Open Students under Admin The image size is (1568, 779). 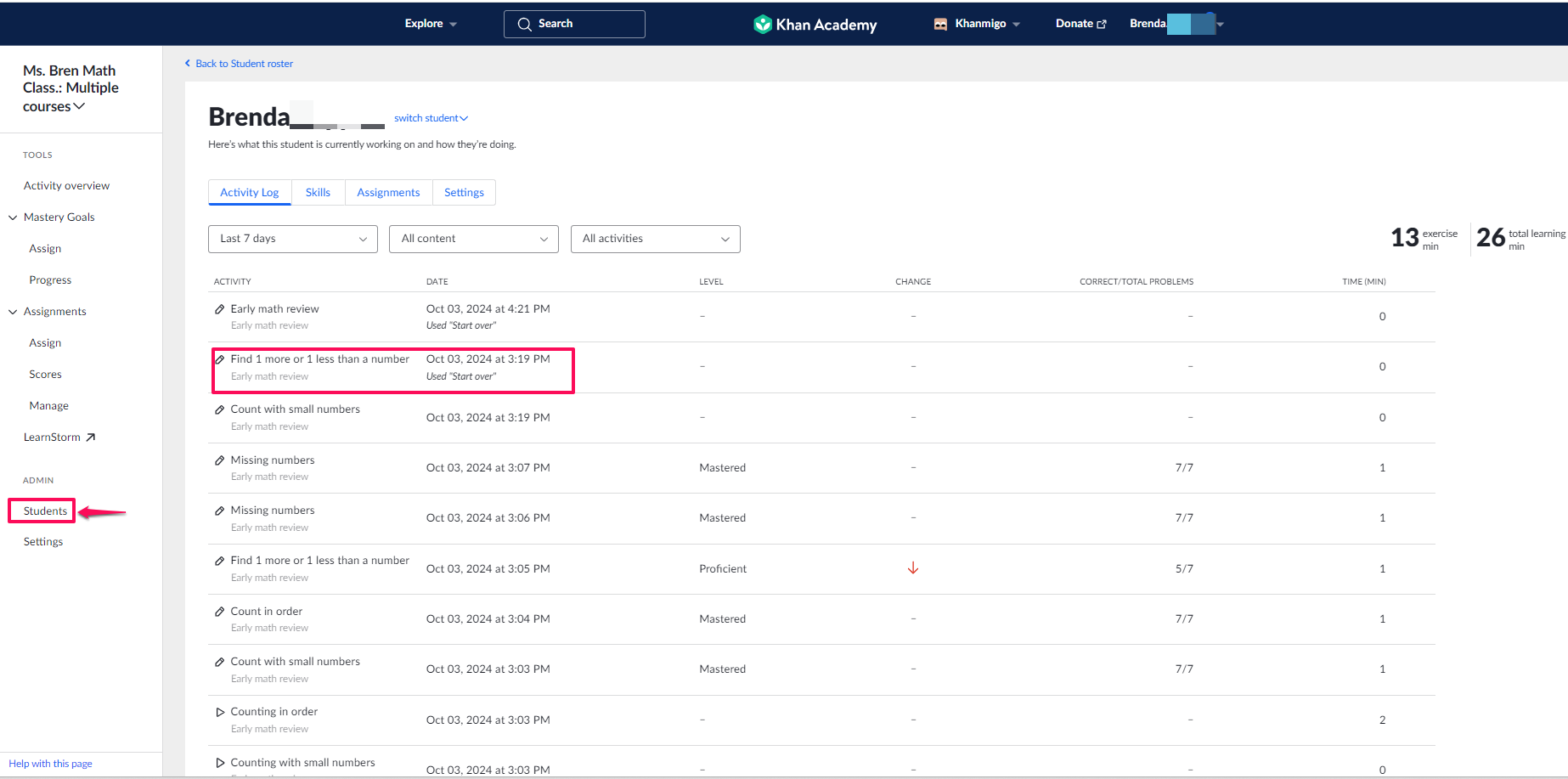tap(45, 511)
